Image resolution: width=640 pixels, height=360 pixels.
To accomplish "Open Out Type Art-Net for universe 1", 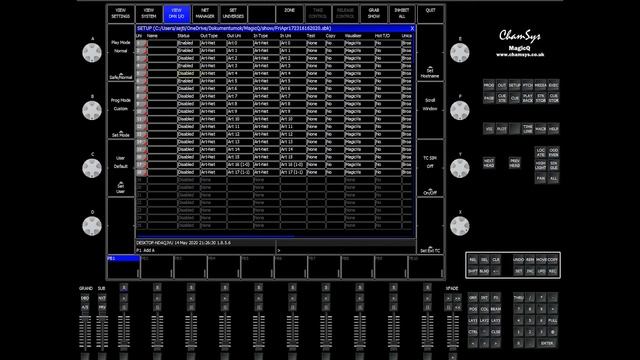I will tap(213, 43).
